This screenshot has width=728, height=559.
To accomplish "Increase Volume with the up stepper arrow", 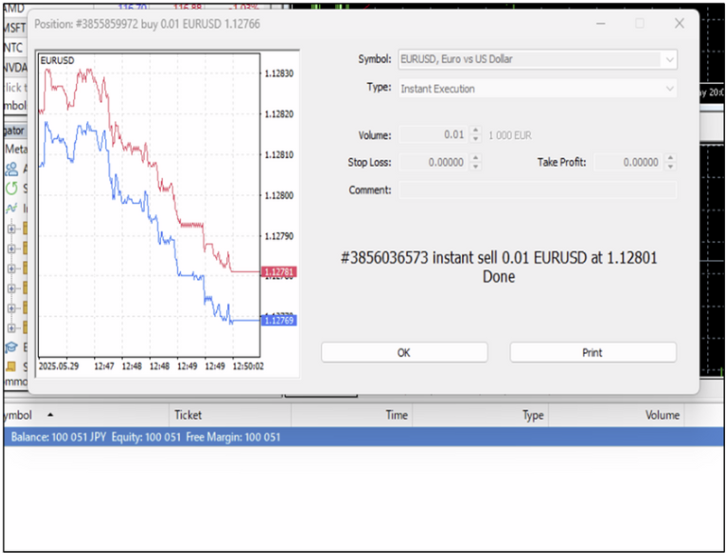I will 475,131.
